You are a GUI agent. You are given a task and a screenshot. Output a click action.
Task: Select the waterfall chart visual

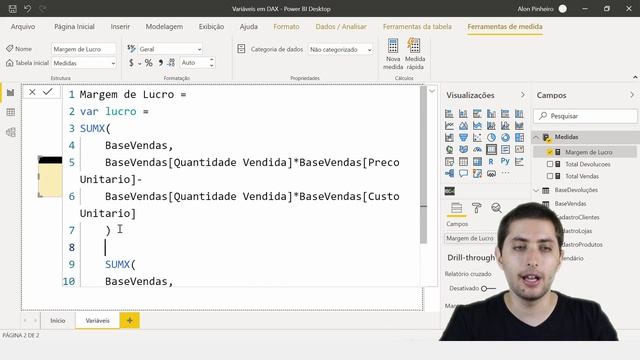click(x=449, y=138)
